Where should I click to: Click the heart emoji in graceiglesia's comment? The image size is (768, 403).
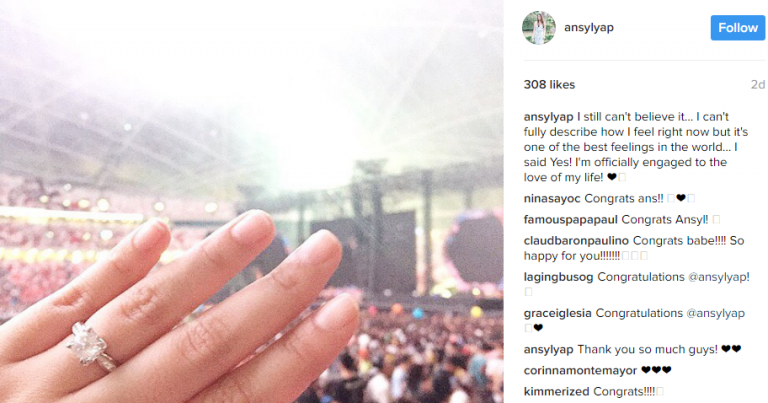(x=538, y=328)
